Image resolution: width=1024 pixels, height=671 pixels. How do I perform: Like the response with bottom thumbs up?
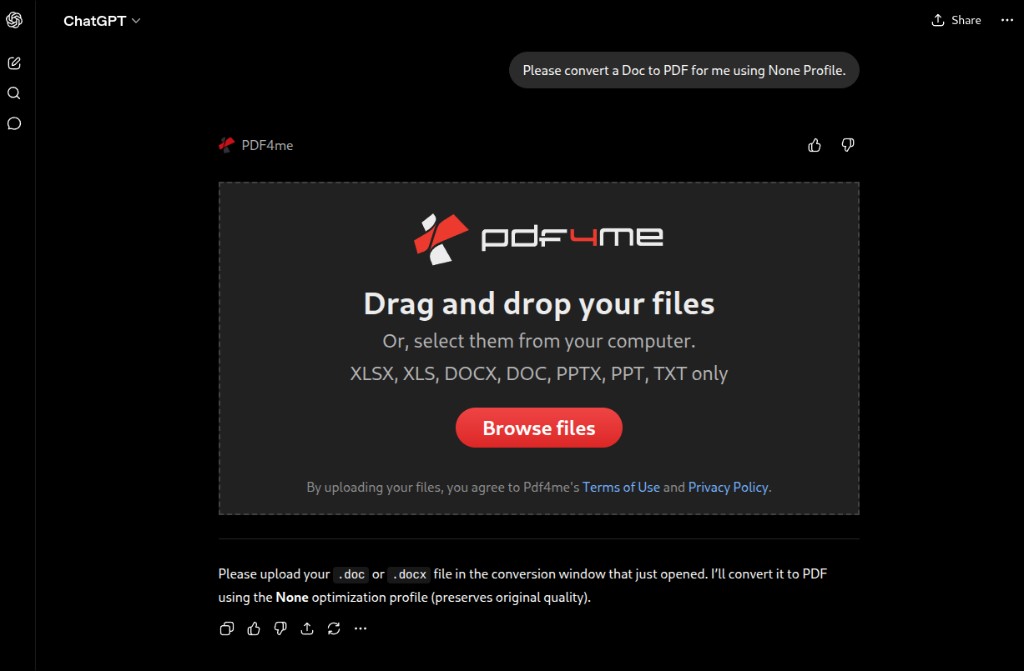coord(253,629)
